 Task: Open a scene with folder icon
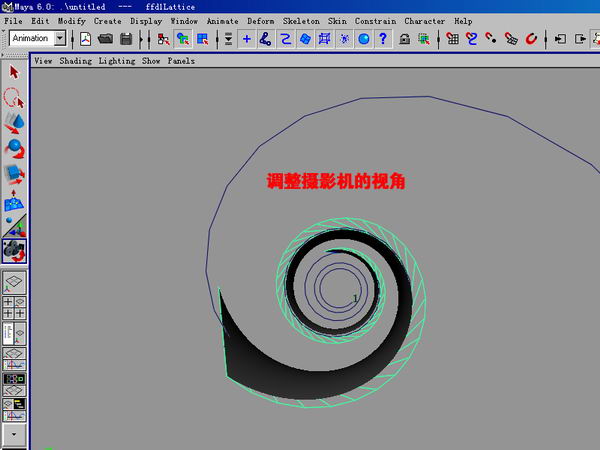[105, 39]
